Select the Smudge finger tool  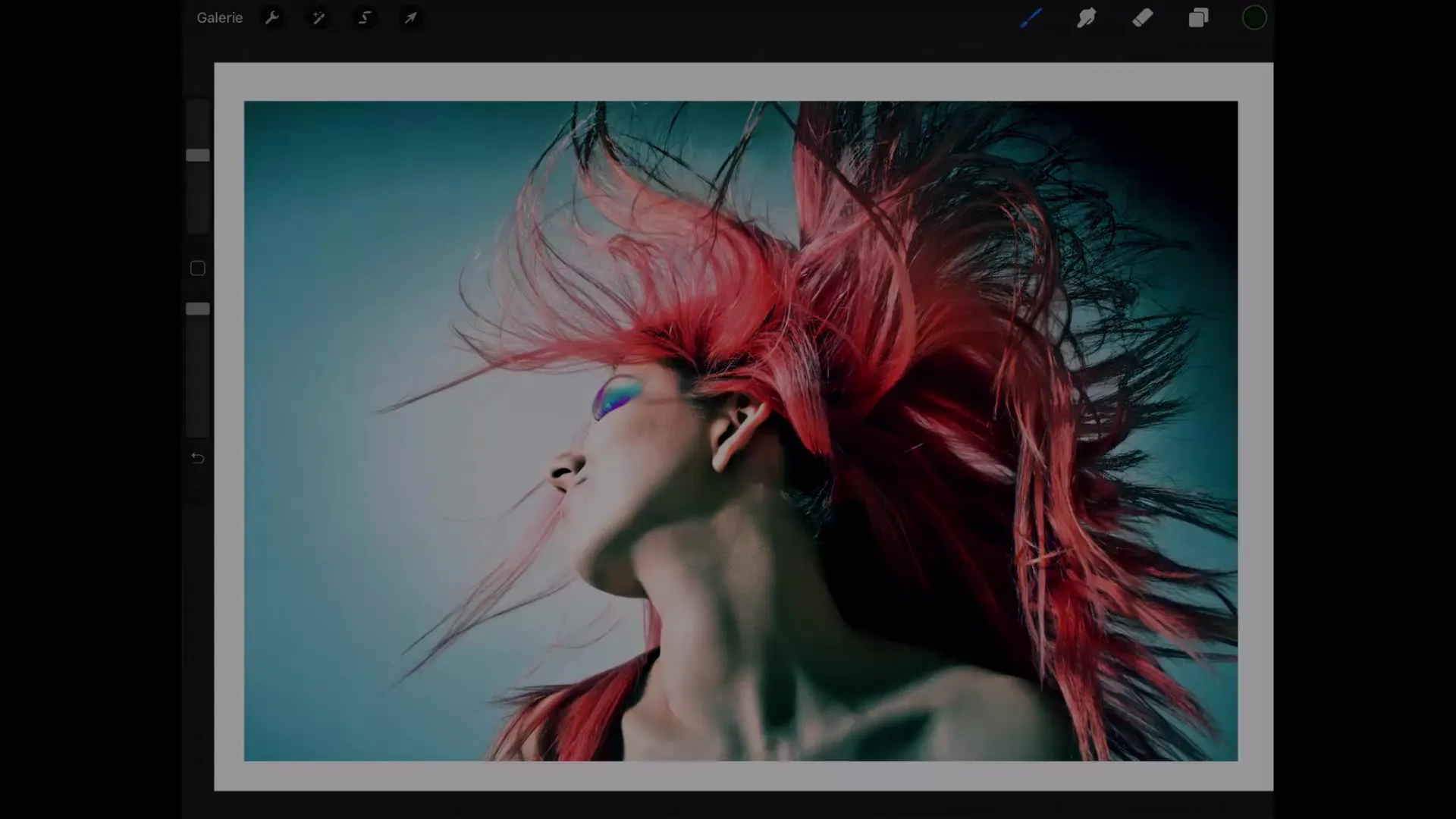[1087, 17]
